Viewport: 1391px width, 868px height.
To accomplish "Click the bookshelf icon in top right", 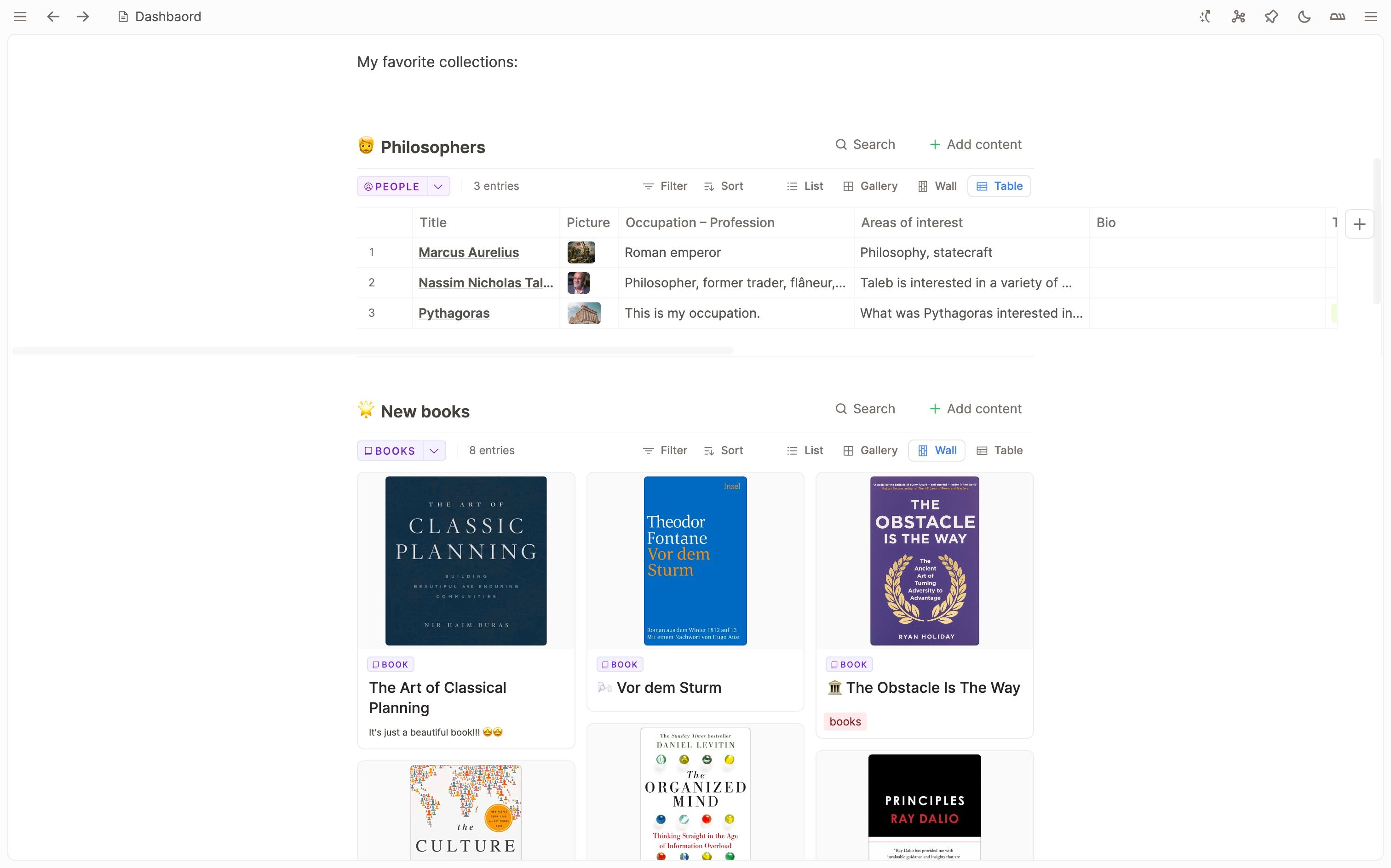I will (x=1337, y=17).
